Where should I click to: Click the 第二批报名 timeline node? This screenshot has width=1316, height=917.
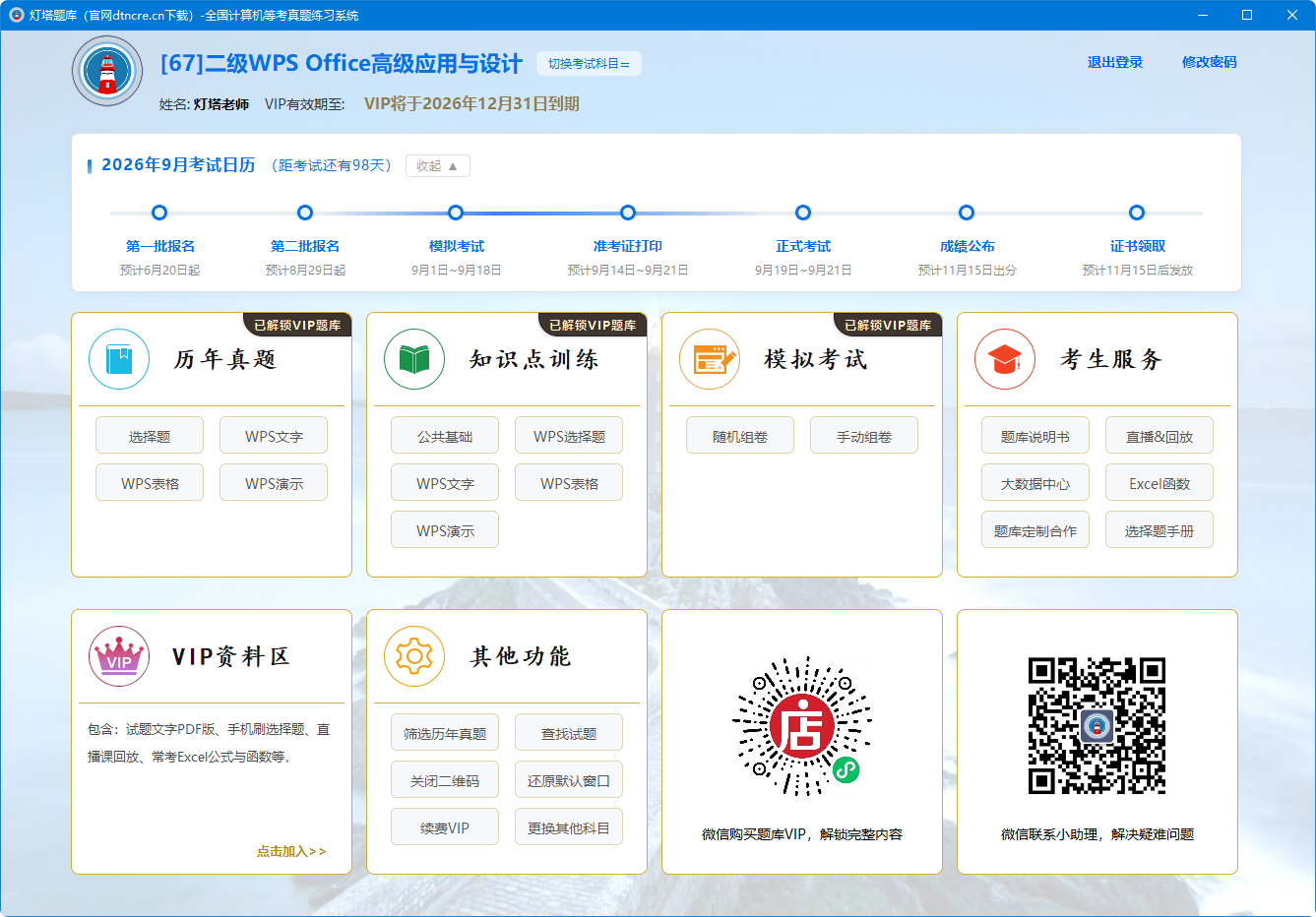[305, 213]
